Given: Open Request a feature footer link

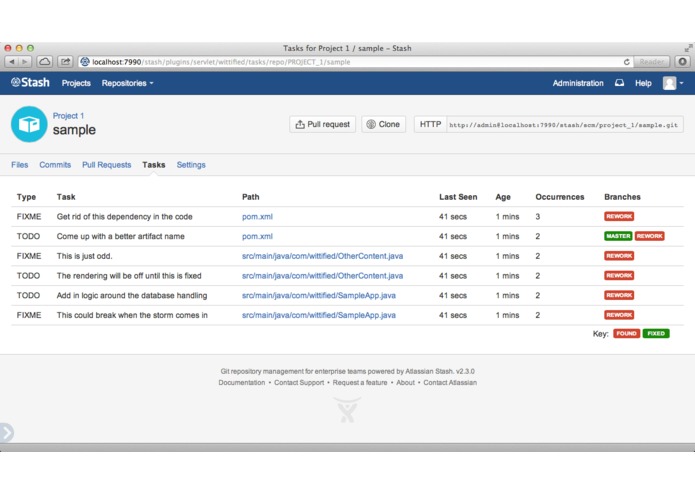Looking at the screenshot, I should (360, 382).
